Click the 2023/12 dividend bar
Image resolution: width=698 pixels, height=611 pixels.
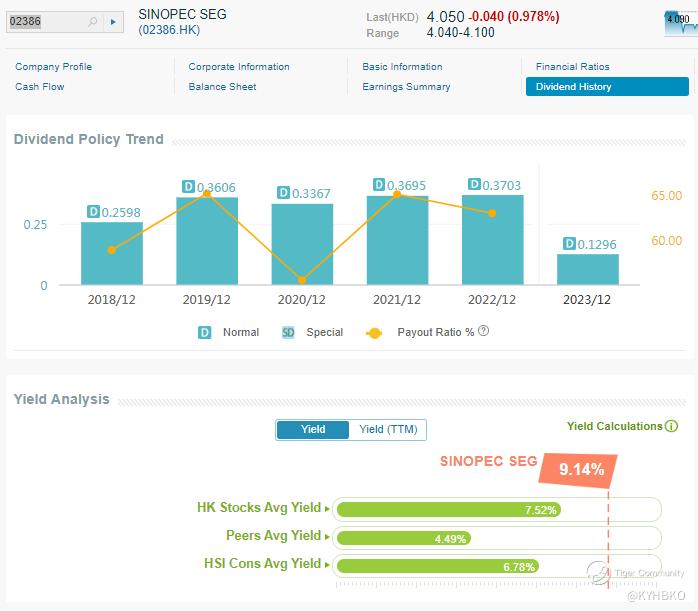click(x=588, y=269)
